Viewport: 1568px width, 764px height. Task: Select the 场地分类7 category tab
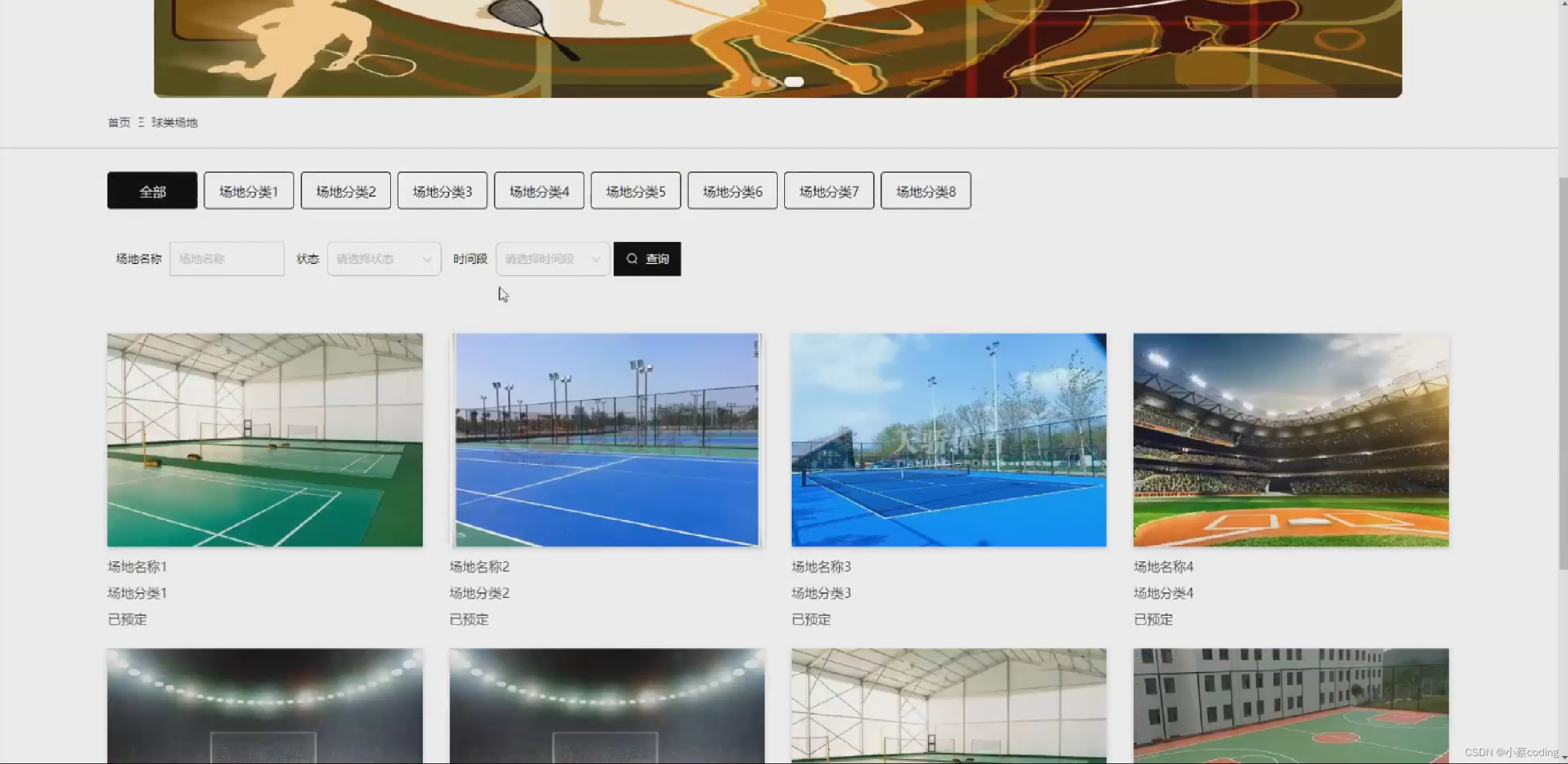click(x=829, y=191)
